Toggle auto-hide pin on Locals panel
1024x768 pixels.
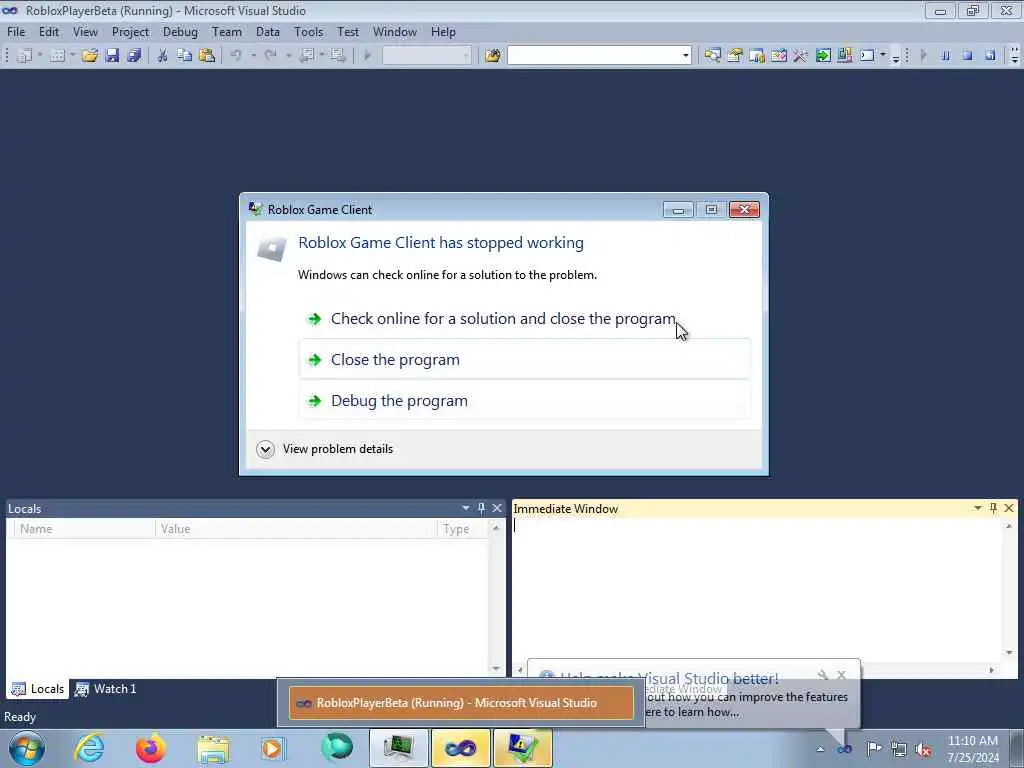tap(481, 508)
